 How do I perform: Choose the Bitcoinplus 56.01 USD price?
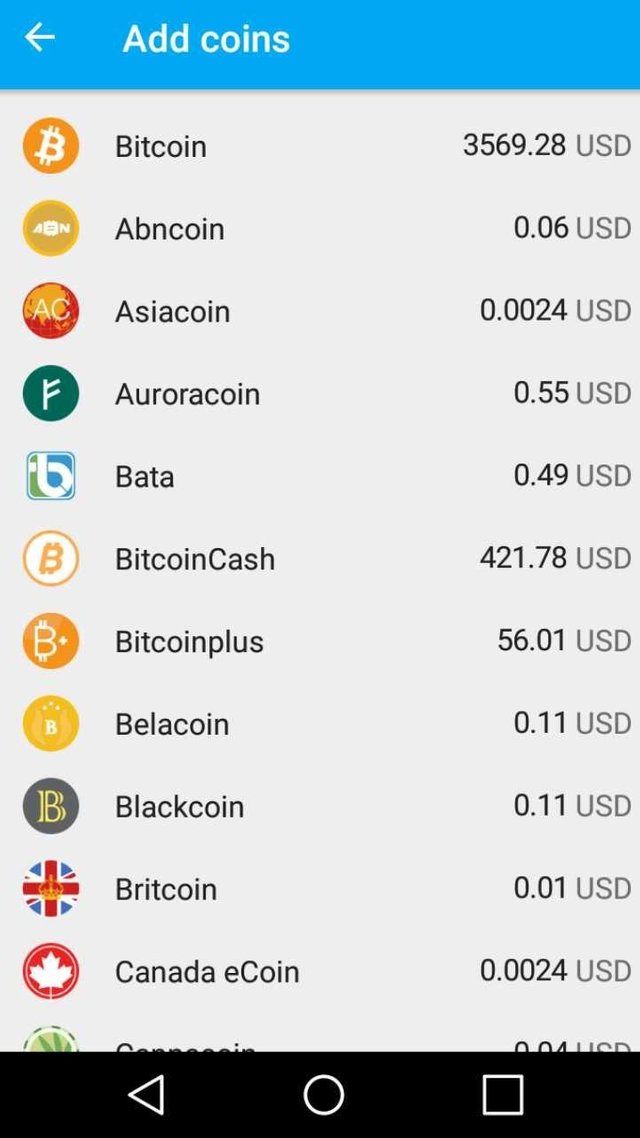pyautogui.click(x=563, y=640)
